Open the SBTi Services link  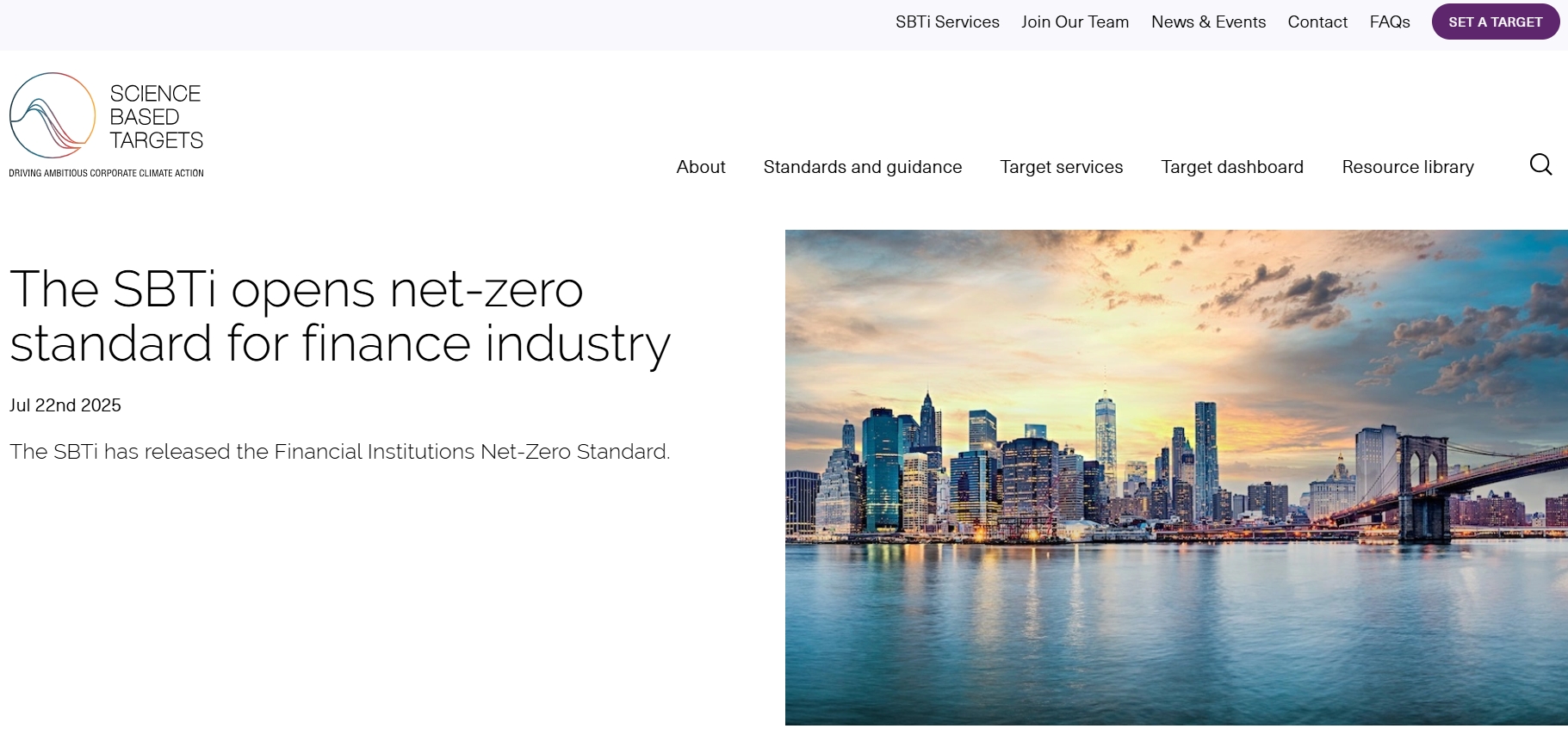tap(947, 22)
